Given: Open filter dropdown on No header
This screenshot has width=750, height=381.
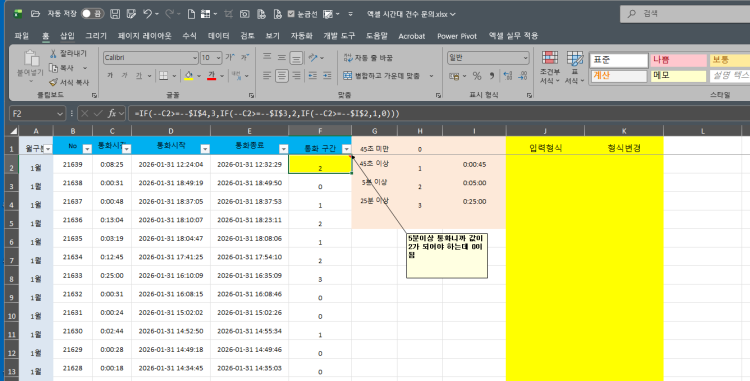Looking at the screenshot, I should coord(87,149).
